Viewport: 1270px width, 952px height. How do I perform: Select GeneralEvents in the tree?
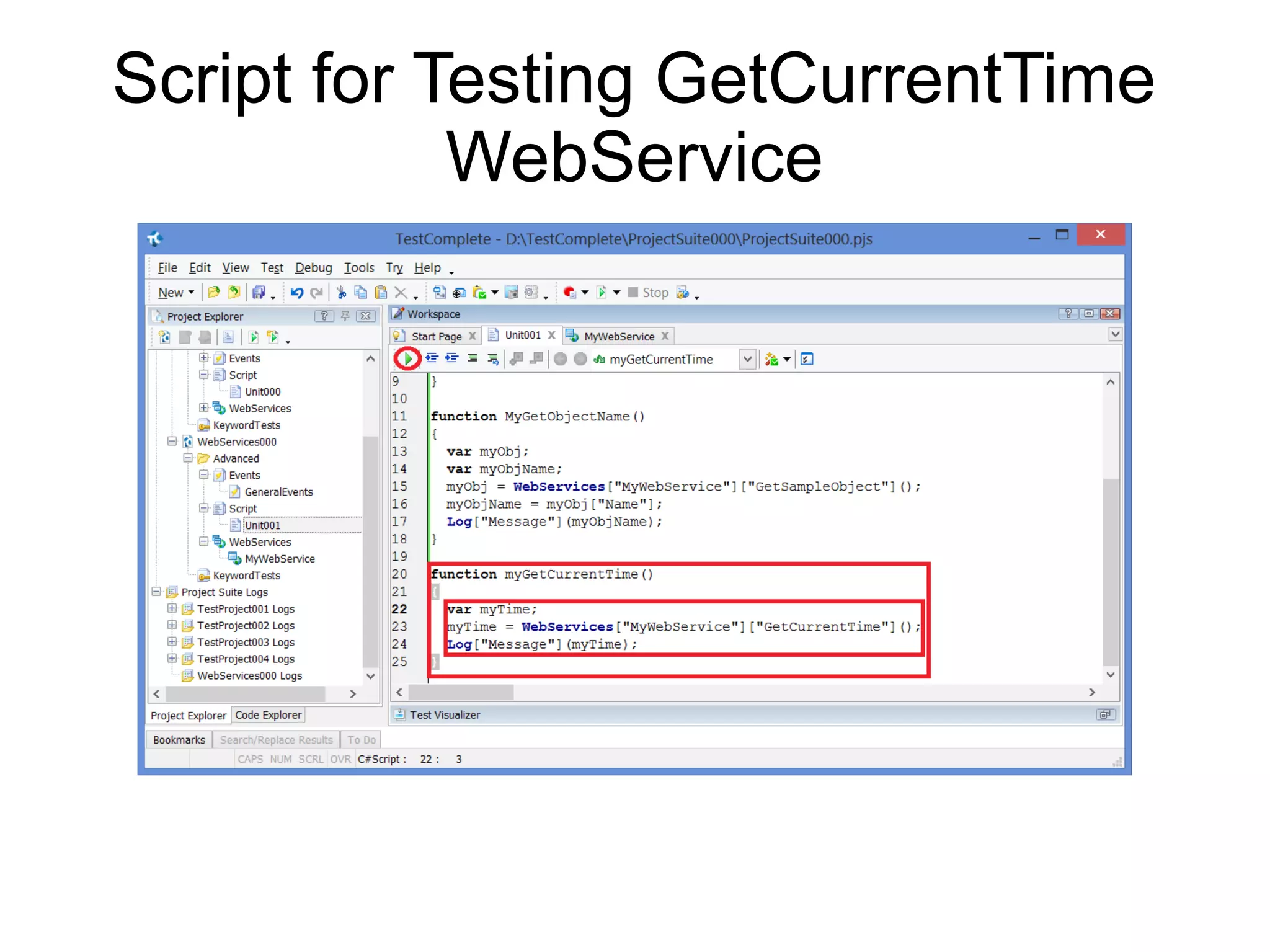click(278, 492)
